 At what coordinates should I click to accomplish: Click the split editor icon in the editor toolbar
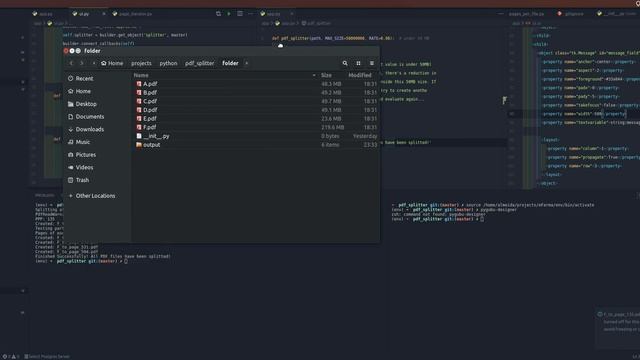pyautogui.click(x=240, y=14)
